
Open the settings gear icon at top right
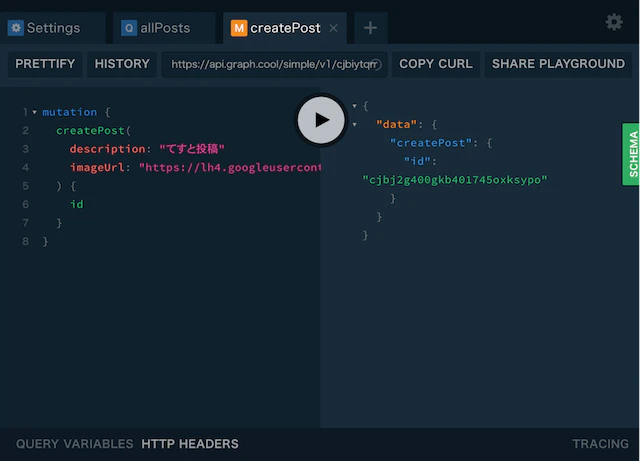[613, 22]
